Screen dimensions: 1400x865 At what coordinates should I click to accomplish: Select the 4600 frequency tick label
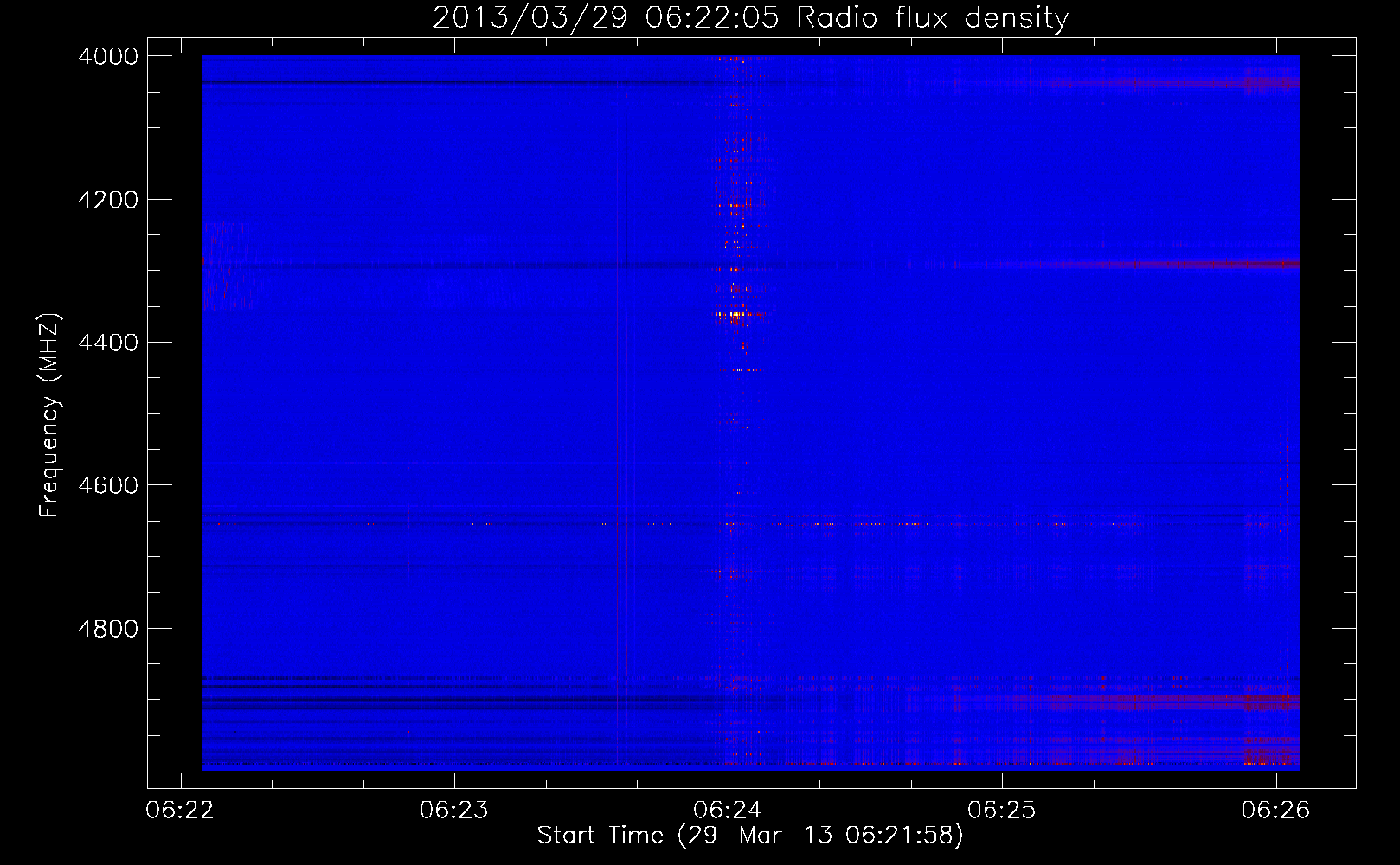[108, 485]
